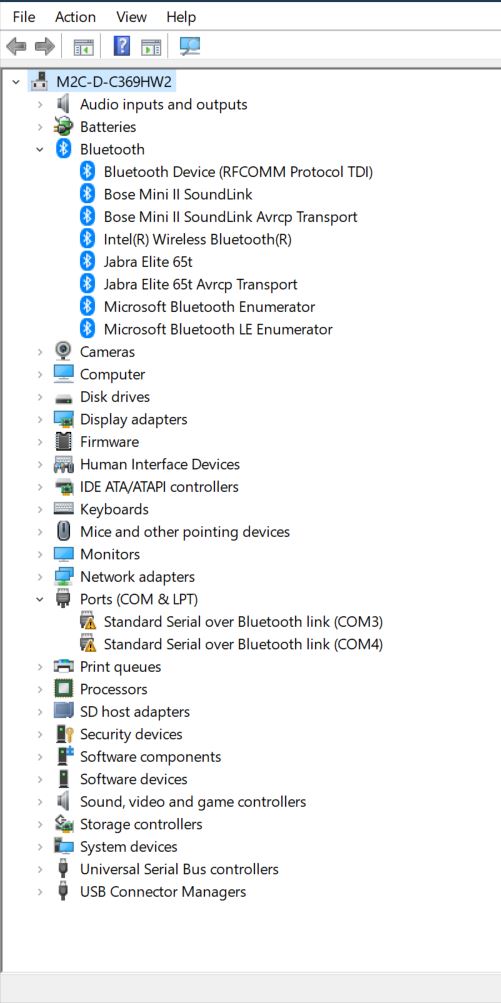This screenshot has width=501, height=1003.
Task: Select the Bose Mini II SoundLink device
Action: pos(178,194)
